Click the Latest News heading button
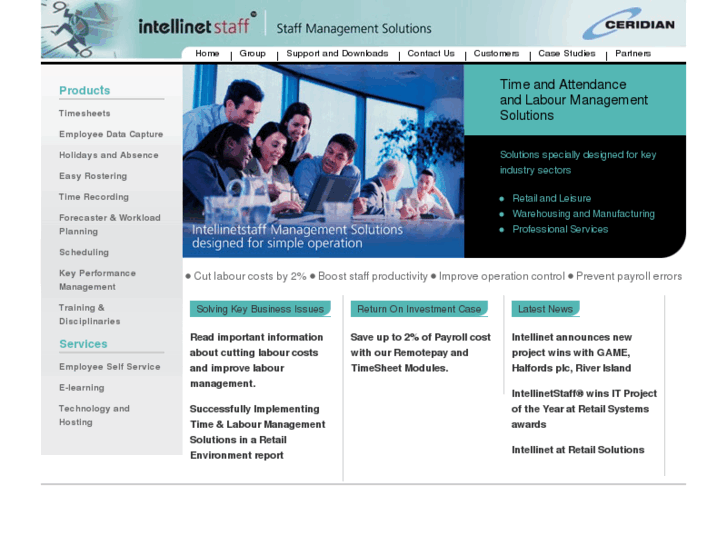 click(x=545, y=310)
